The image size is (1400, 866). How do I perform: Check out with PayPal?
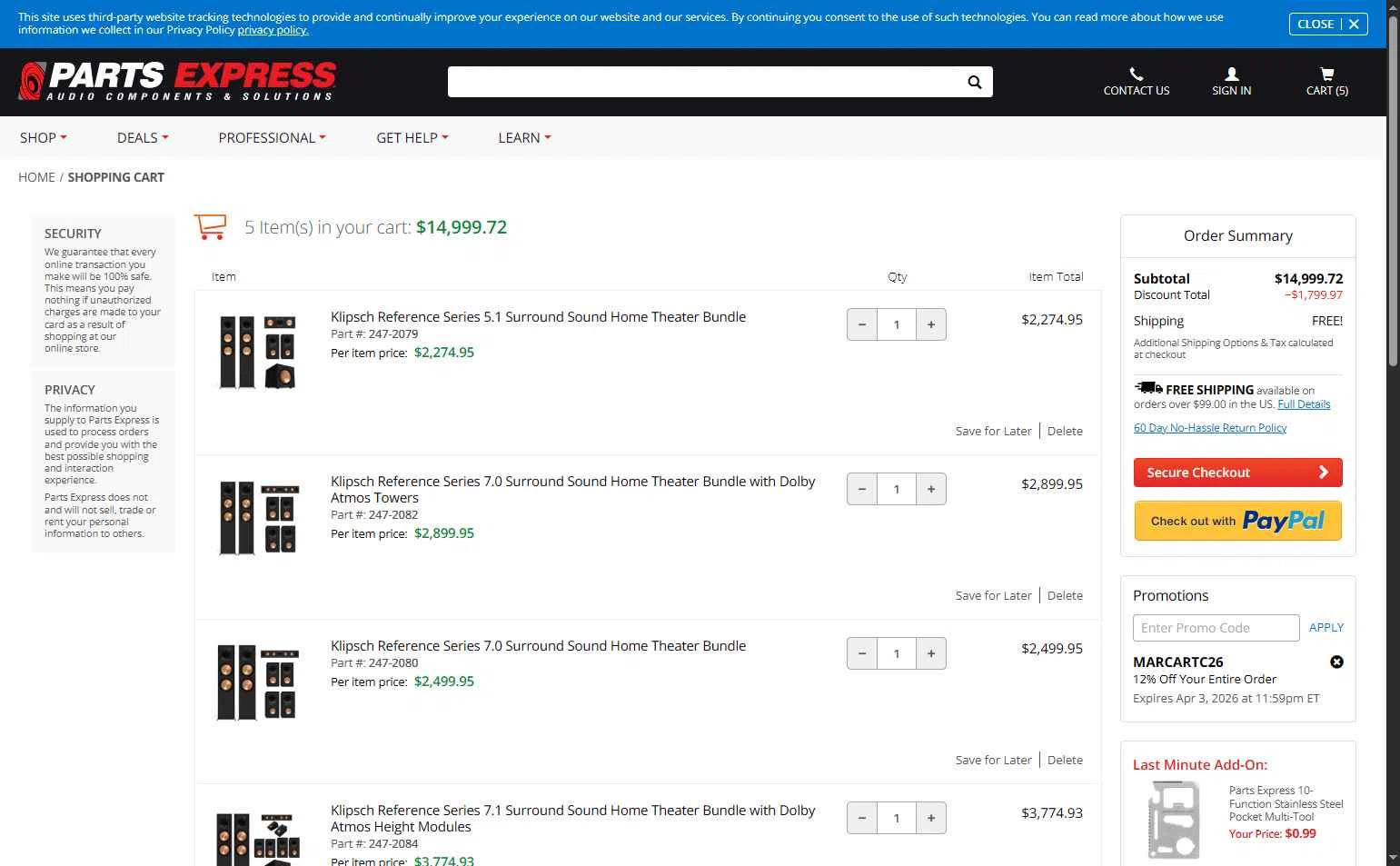click(x=1237, y=521)
